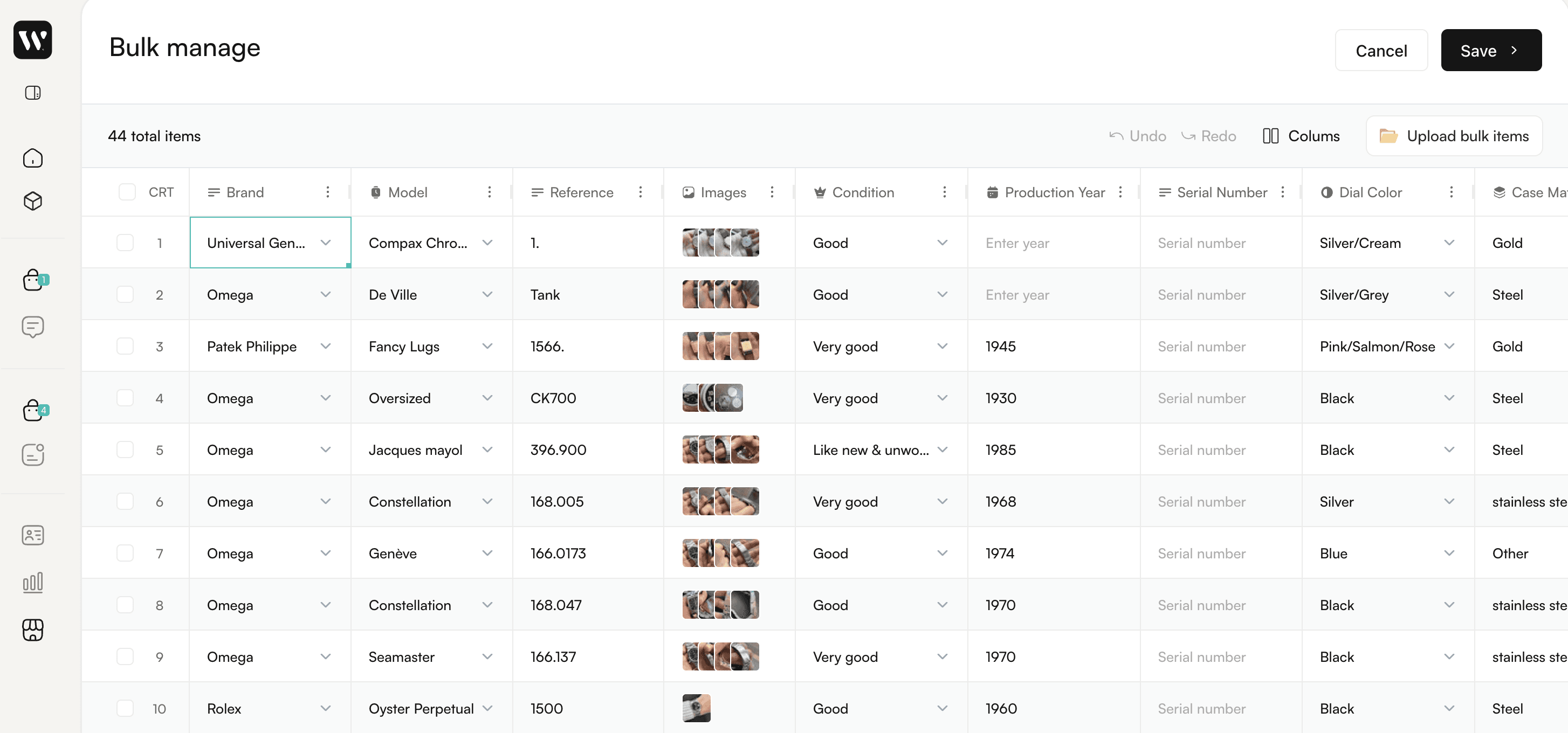This screenshot has width=1568, height=733.
Task: Check the select-all header checkbox
Action: click(x=127, y=192)
